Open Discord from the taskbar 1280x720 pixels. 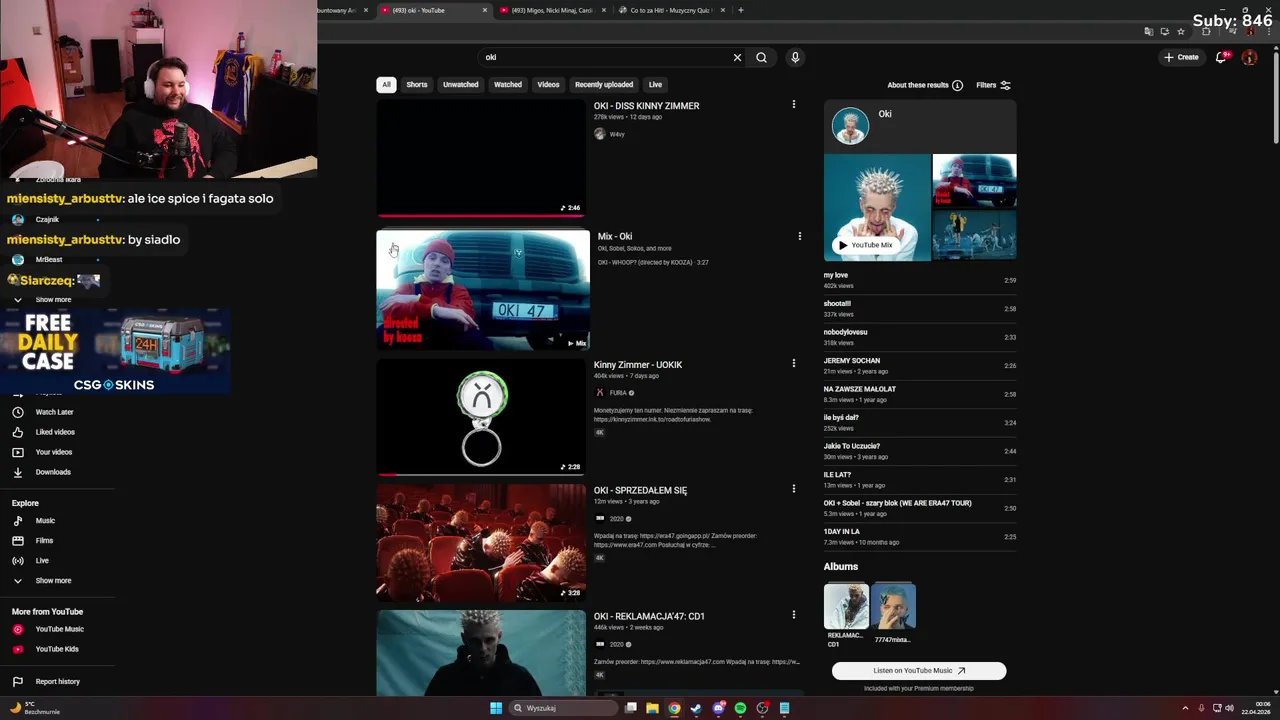[x=718, y=708]
